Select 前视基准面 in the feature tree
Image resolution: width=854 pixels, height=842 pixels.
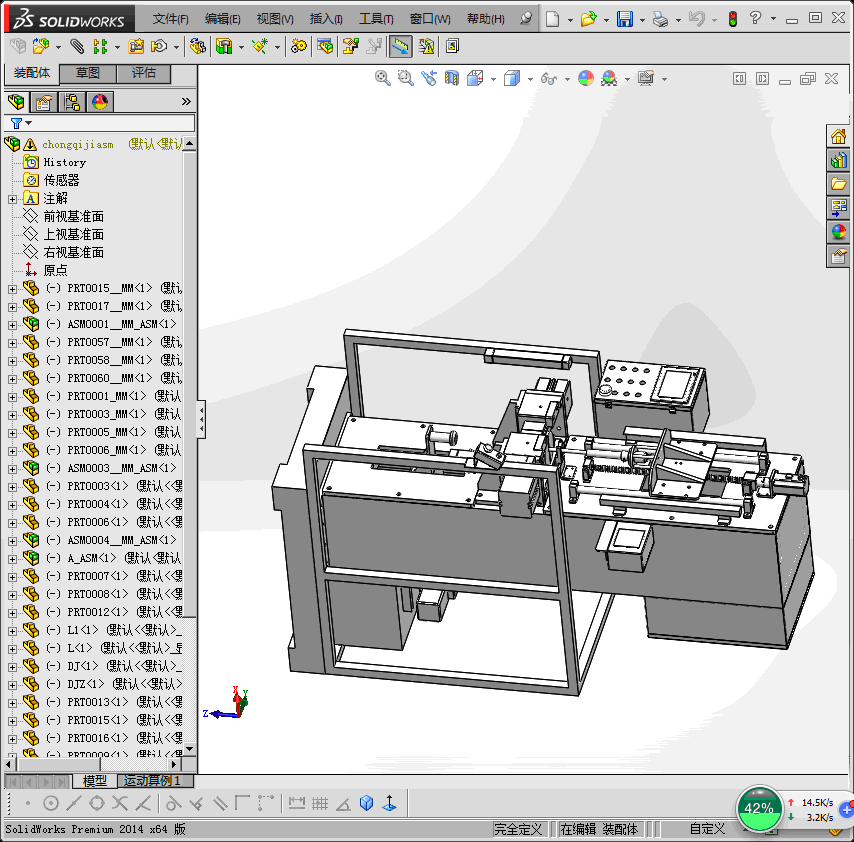coord(73,216)
